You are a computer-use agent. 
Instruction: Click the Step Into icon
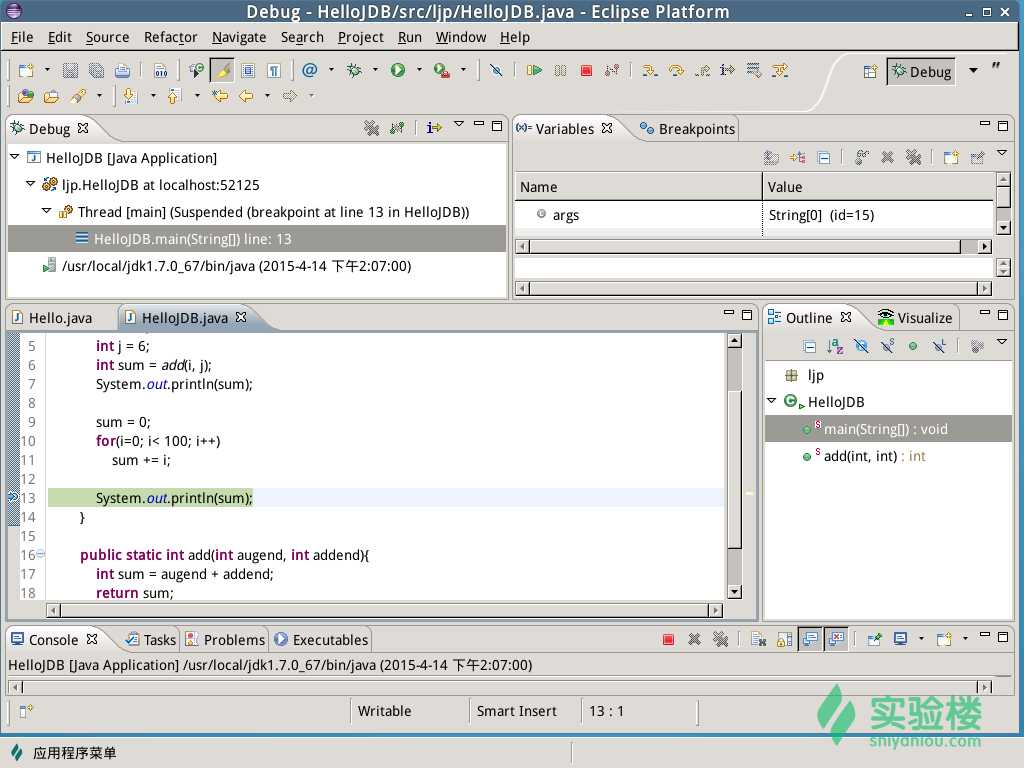click(x=650, y=70)
